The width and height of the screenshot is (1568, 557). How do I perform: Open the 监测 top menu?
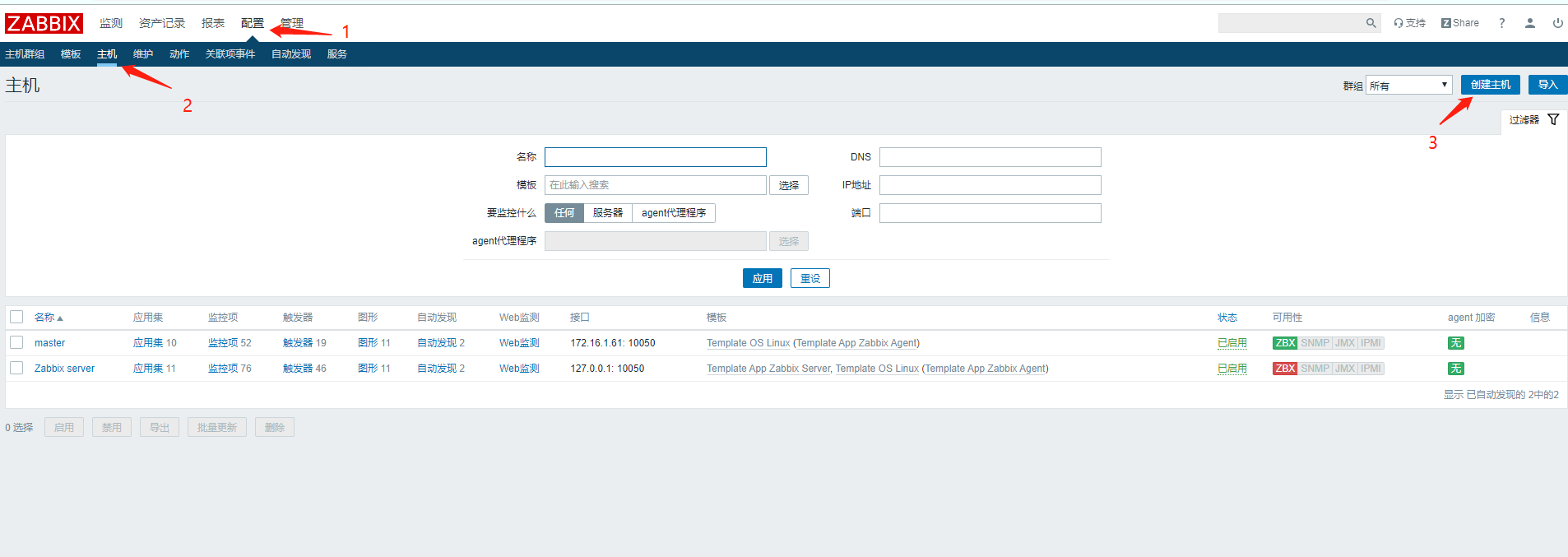111,23
